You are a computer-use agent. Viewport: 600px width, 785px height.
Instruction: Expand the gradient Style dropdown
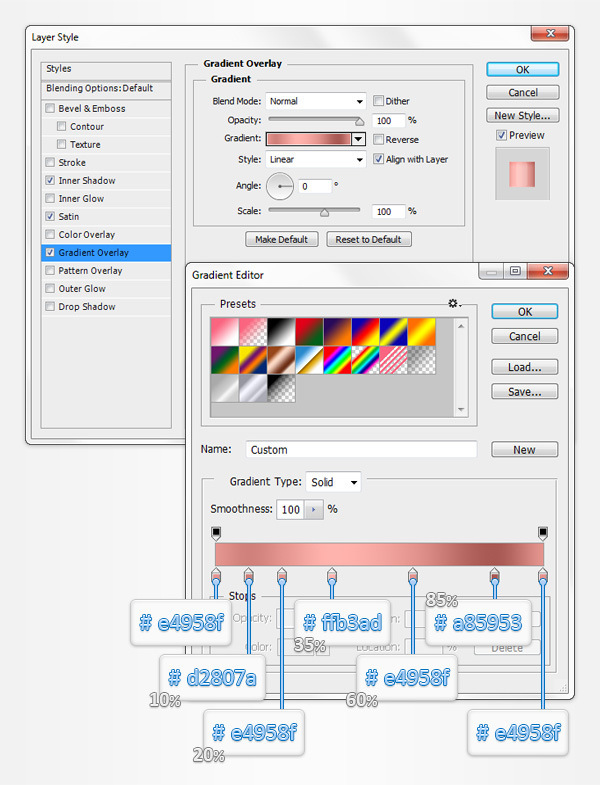click(x=316, y=159)
